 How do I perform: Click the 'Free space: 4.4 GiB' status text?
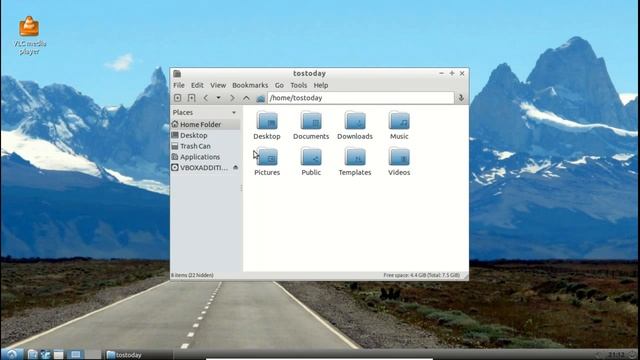[422, 275]
